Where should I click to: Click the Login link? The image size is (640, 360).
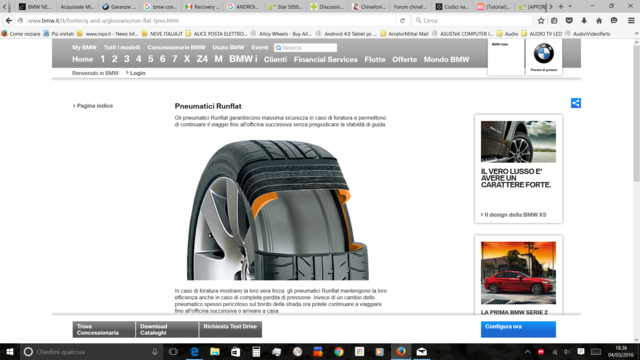click(x=137, y=73)
